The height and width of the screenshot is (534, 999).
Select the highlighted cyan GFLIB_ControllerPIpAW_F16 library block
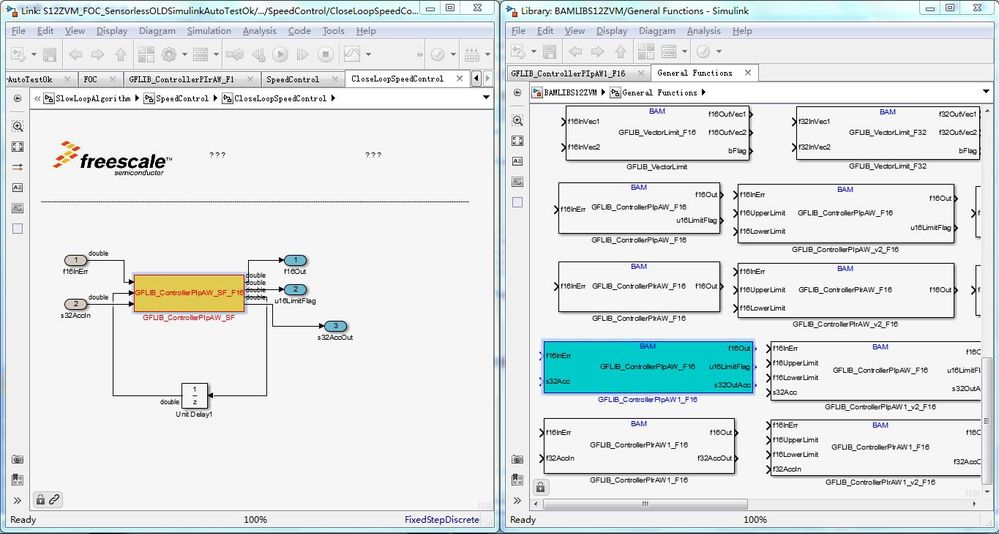pyautogui.click(x=649, y=367)
